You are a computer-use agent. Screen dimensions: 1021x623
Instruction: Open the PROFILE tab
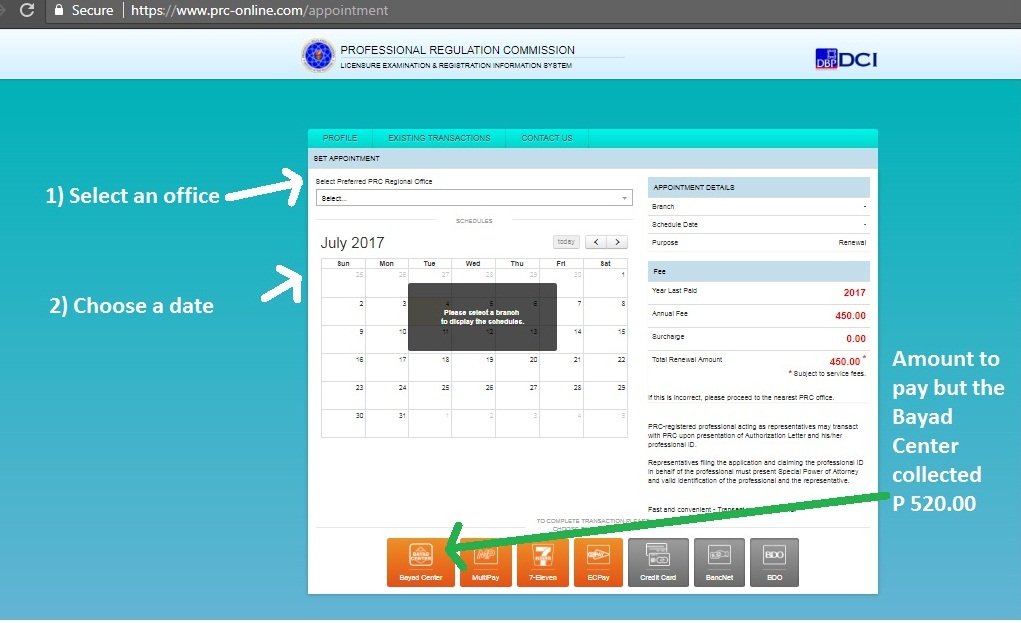pos(340,138)
